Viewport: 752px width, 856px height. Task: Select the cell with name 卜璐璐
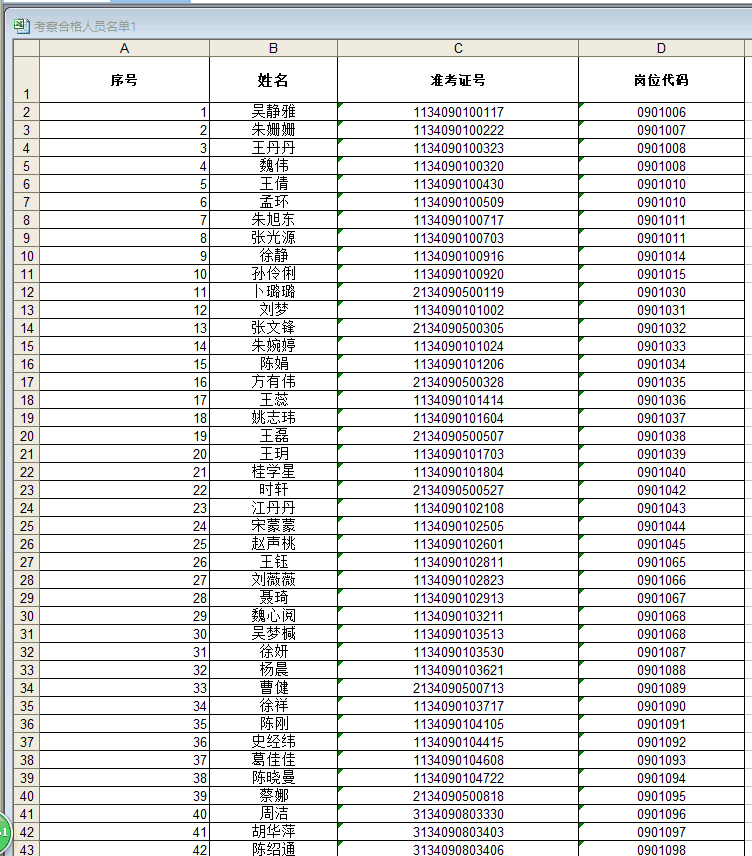coord(274,292)
